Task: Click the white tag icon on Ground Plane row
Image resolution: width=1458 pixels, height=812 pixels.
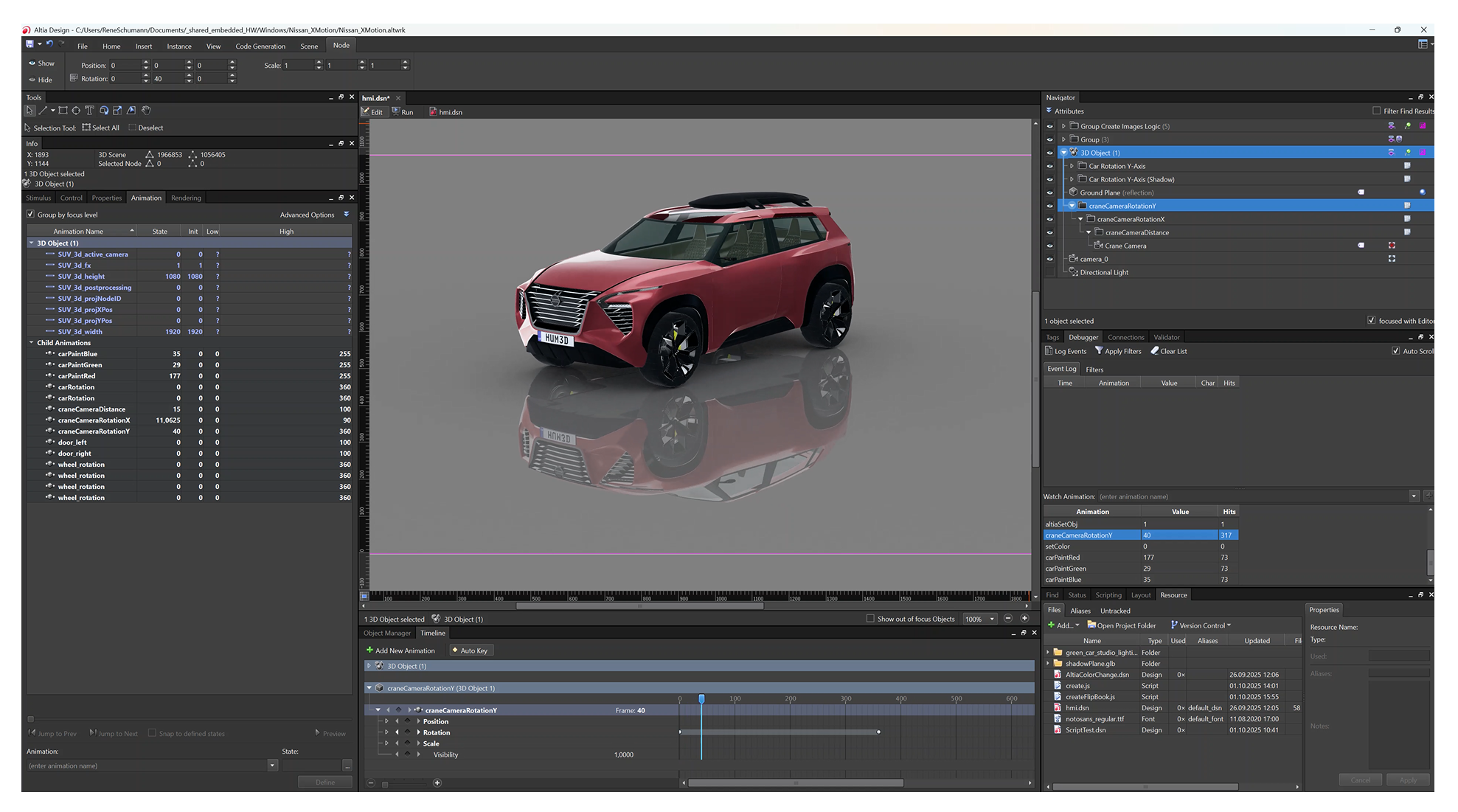Action: point(1361,192)
